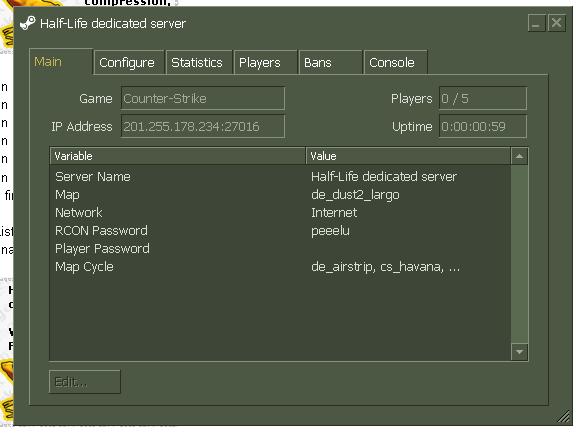Viewport: 583px width, 440px height.
Task: Switch to the Configure tab
Action: (x=128, y=62)
